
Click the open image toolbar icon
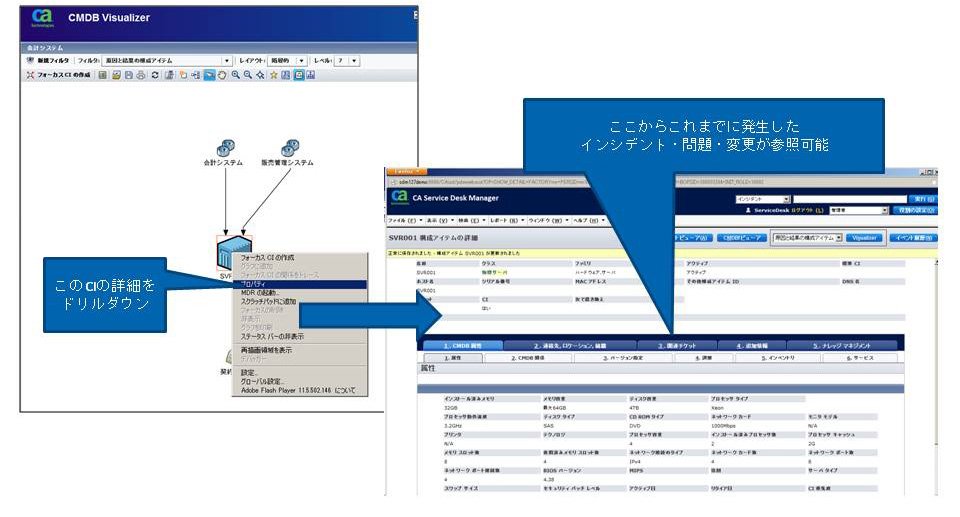tap(116, 75)
